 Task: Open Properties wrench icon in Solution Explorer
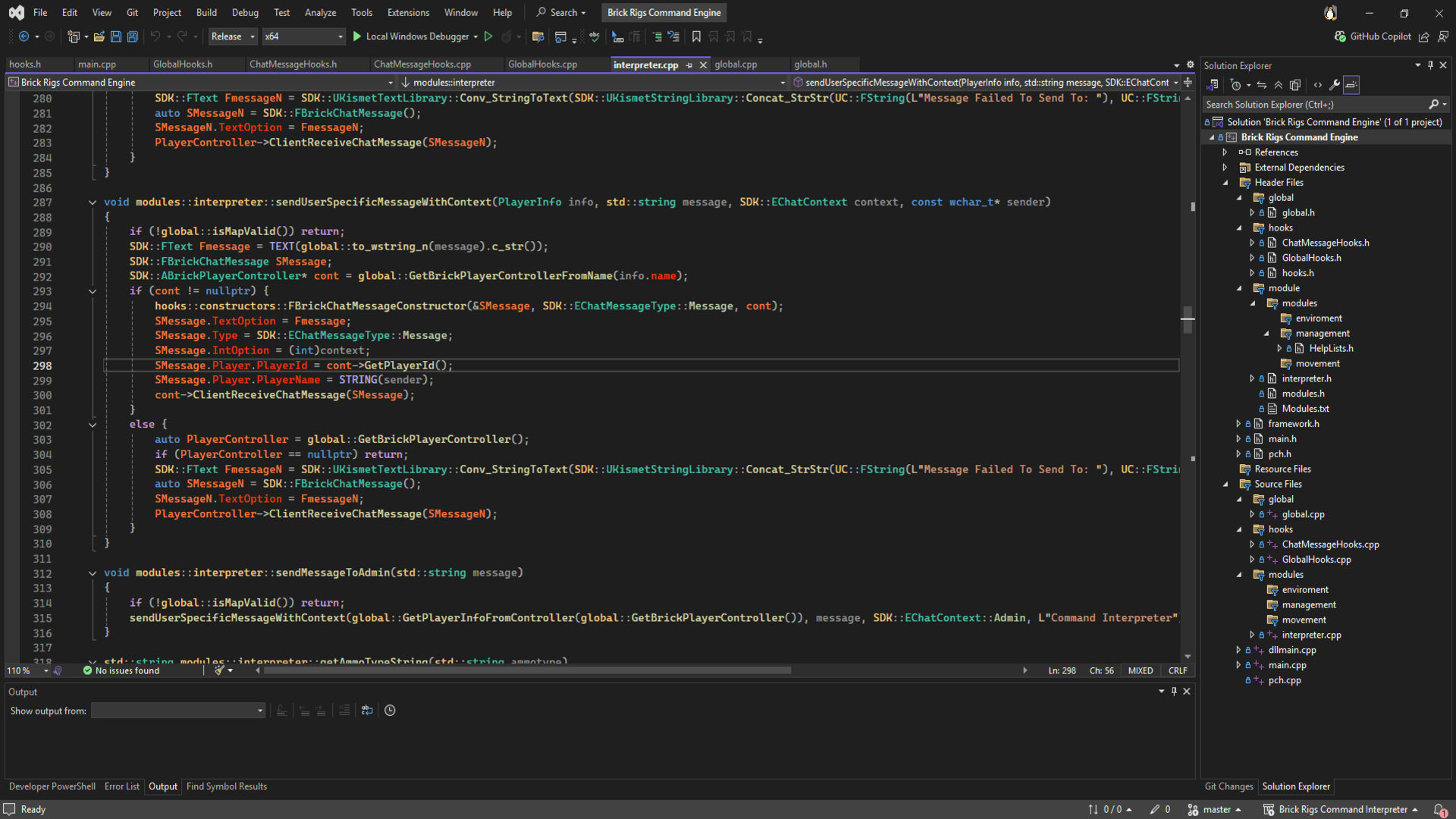[x=1335, y=85]
